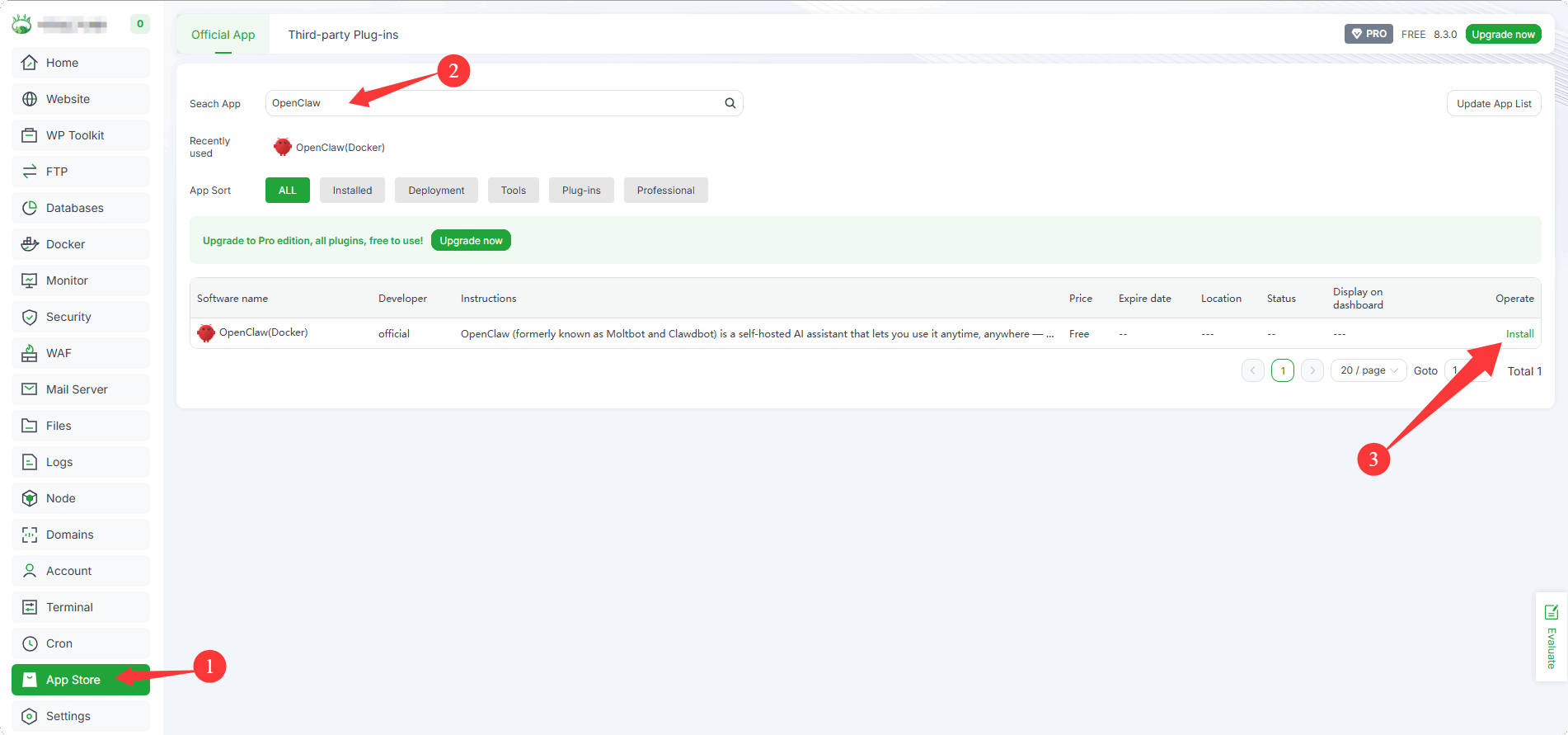Click Upgrade now in the top bar
Viewport: 1568px width, 735px height.
coord(1503,34)
